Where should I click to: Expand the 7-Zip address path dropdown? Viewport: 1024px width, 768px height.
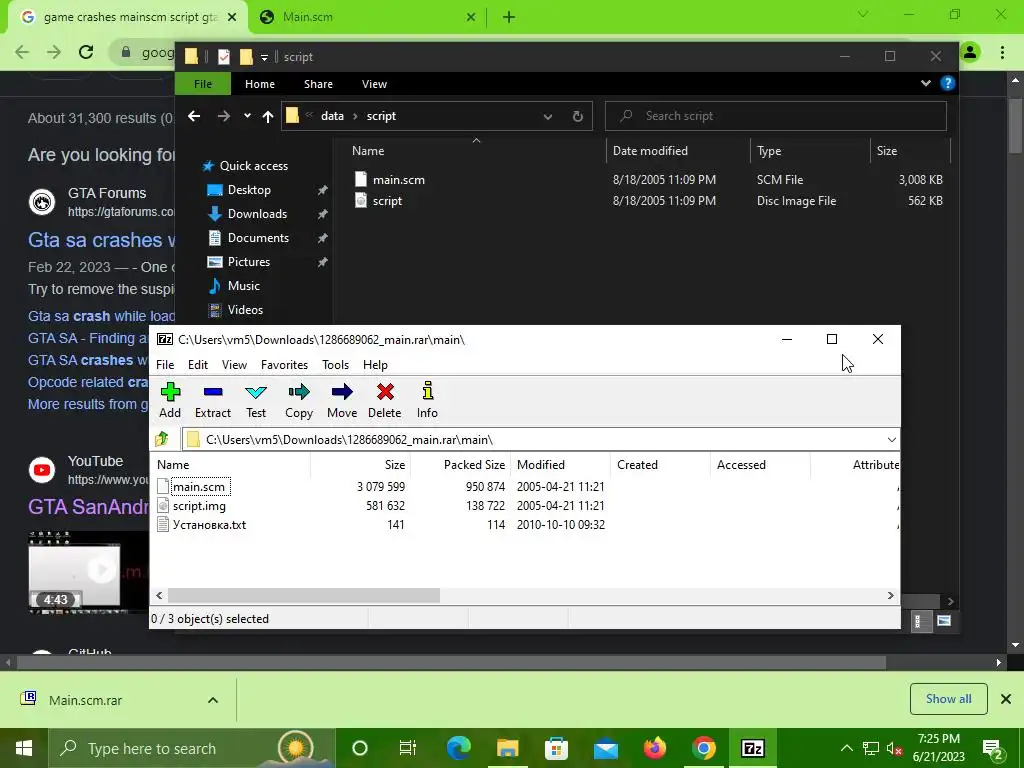[x=891, y=440]
